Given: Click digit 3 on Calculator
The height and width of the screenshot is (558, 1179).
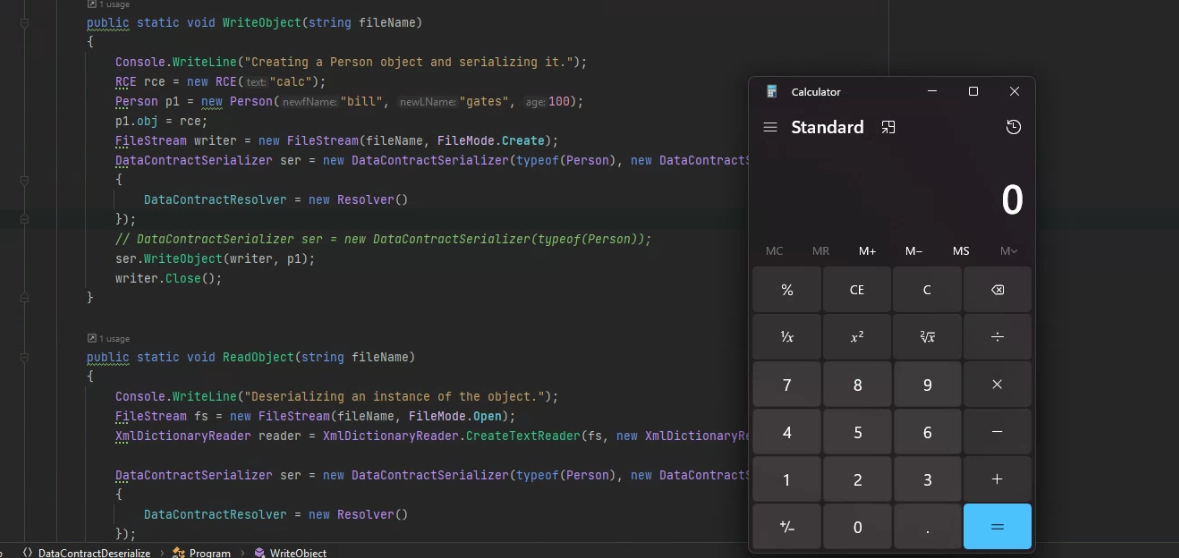Looking at the screenshot, I should point(927,479).
